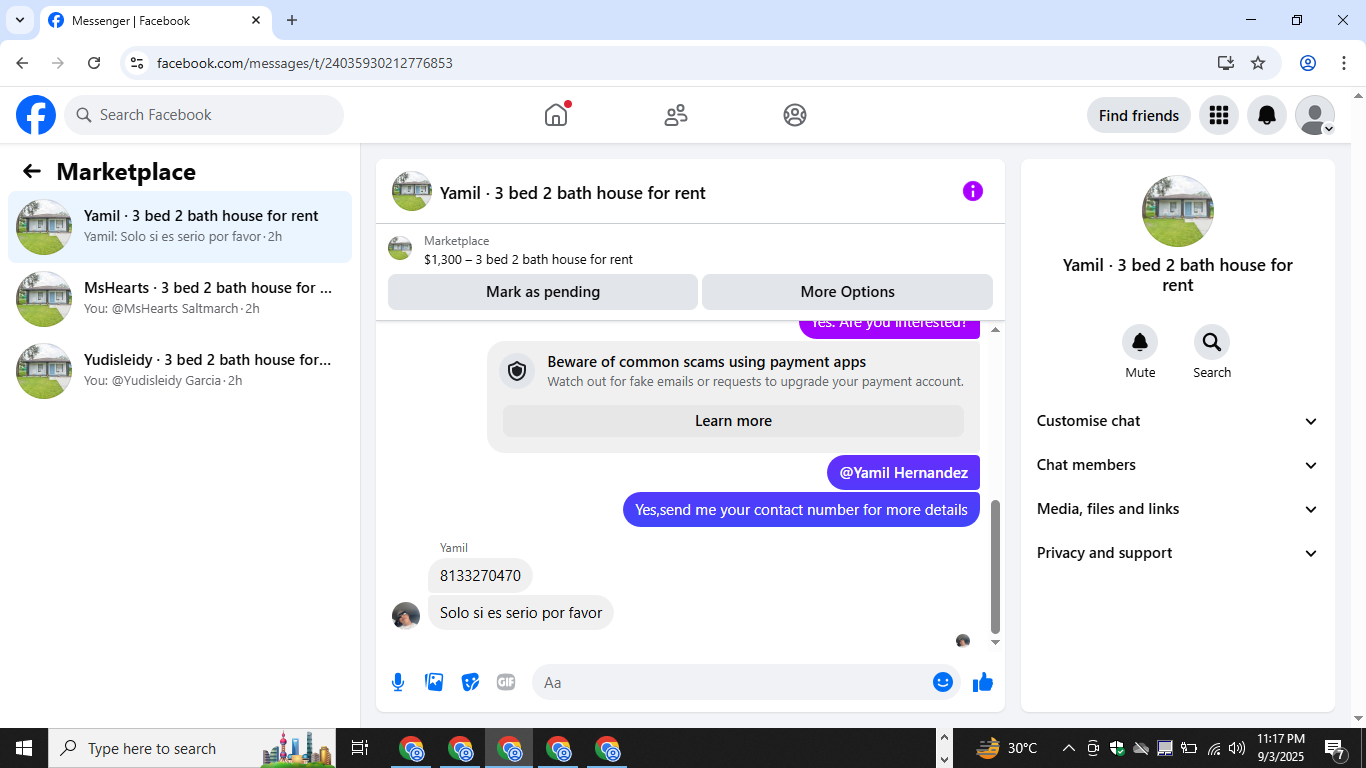Open Windows Task View
This screenshot has width=1366, height=768.
click(360, 748)
